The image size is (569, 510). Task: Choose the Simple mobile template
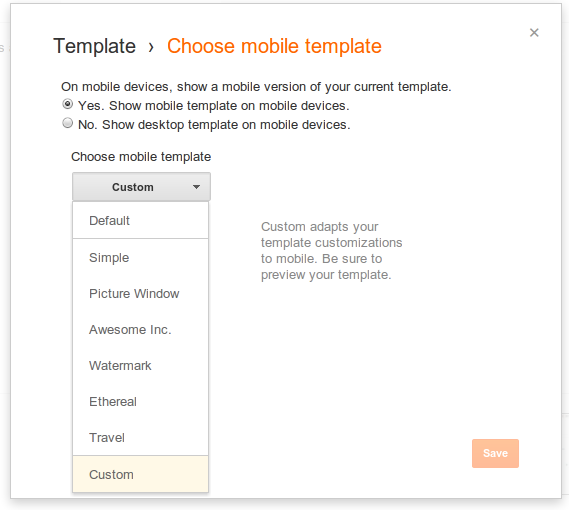tap(140, 258)
